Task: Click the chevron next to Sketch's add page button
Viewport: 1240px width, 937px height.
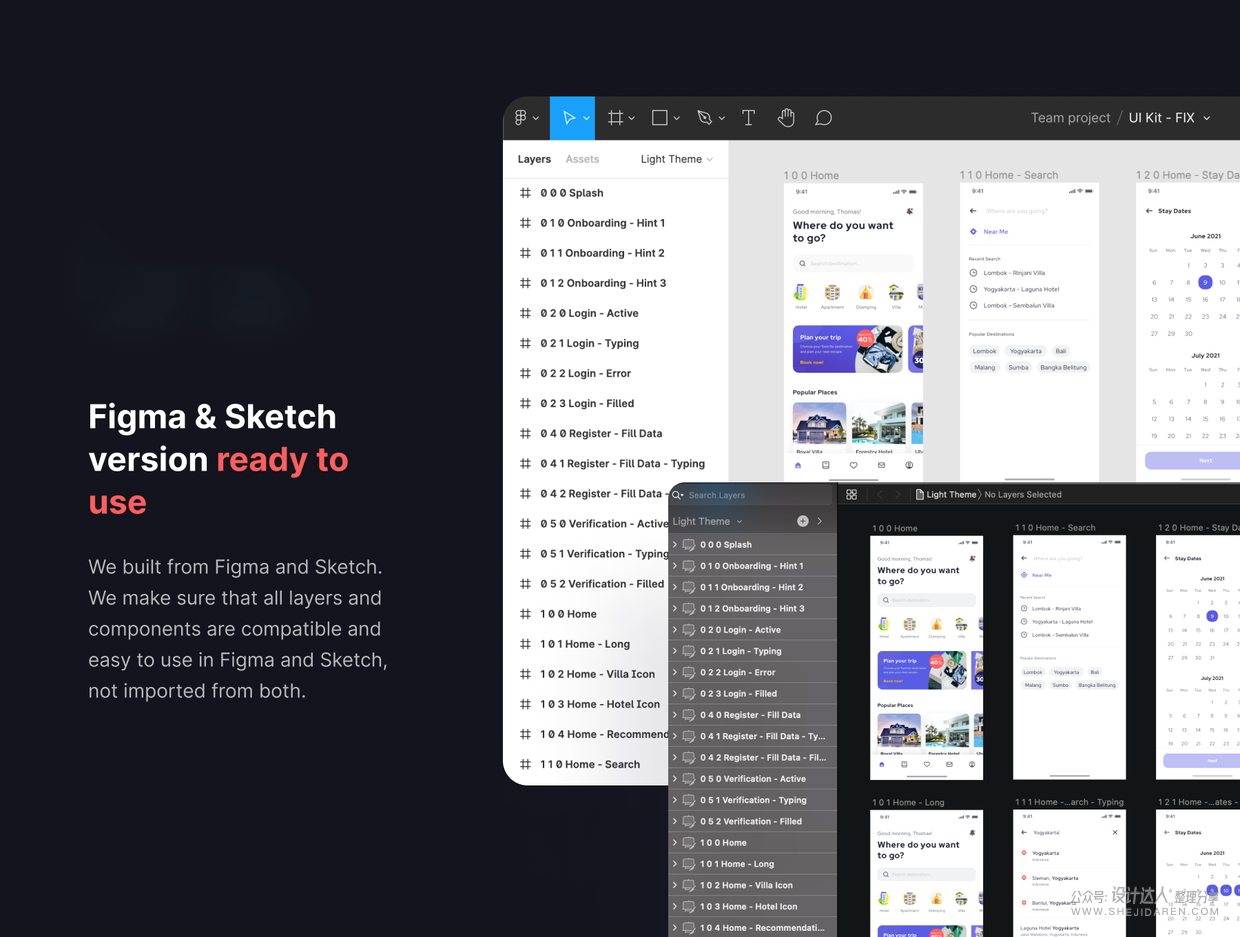Action: pos(820,521)
